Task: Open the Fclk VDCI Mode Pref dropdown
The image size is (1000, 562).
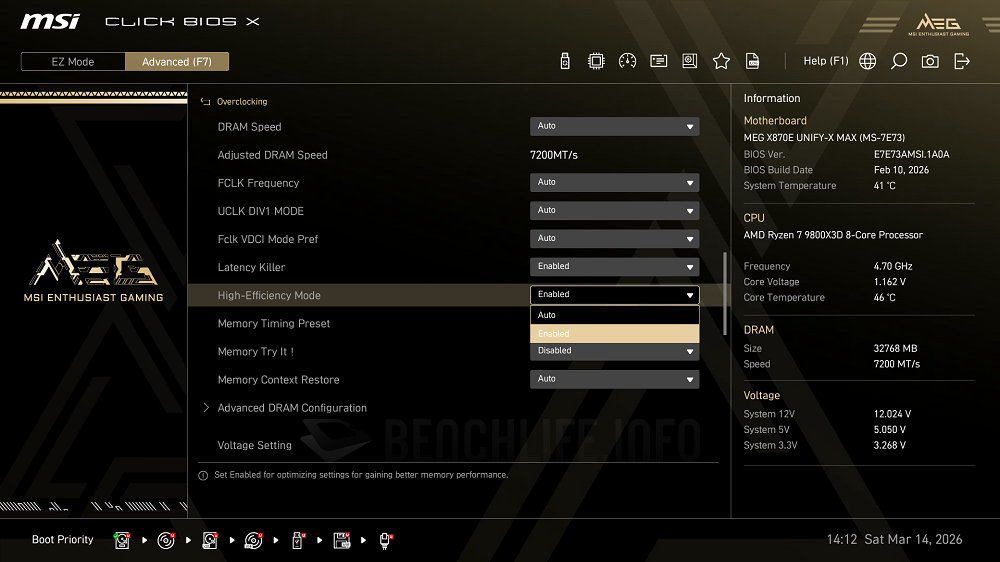Action: tap(614, 239)
